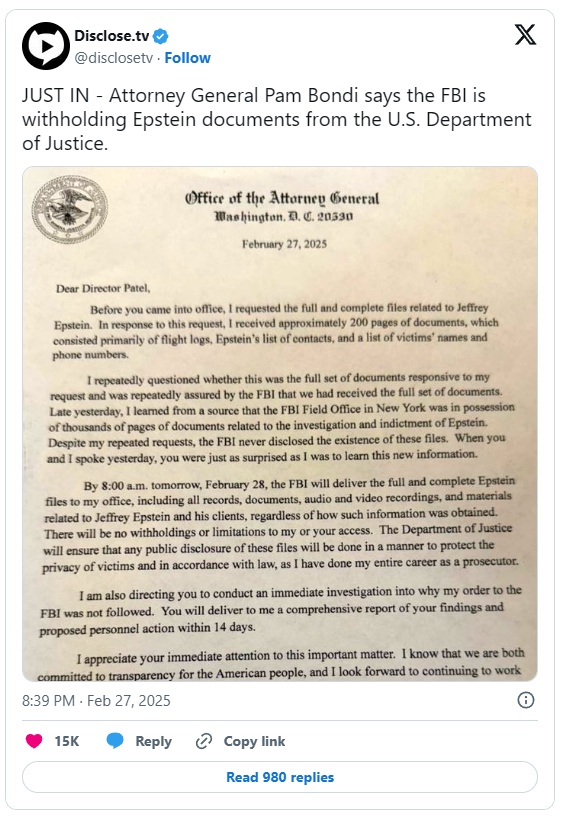Open the Disclose.tv display name link

[x=111, y=36]
